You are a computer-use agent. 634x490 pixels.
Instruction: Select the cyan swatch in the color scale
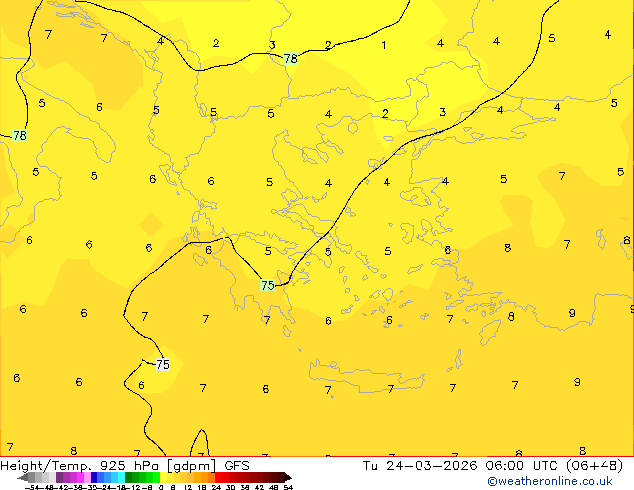point(121,477)
